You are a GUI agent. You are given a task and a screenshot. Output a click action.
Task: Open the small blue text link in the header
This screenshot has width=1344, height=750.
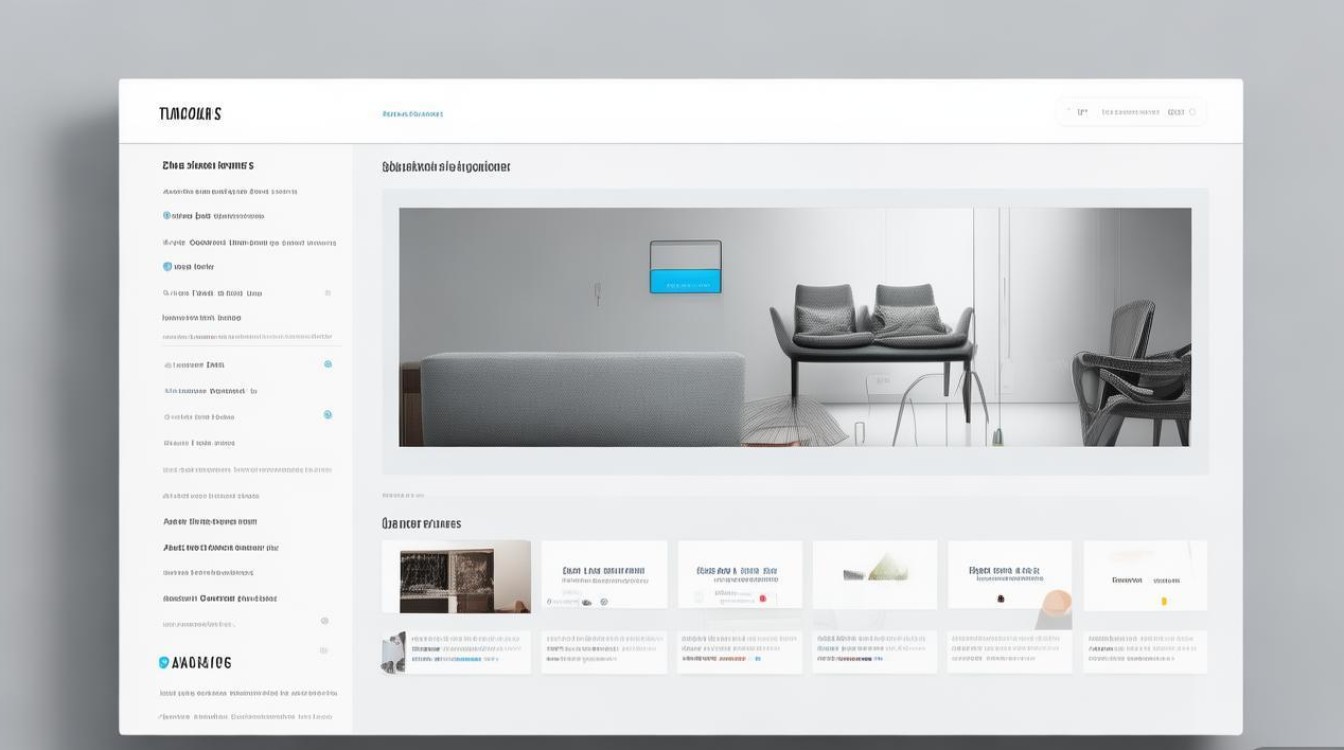pos(412,114)
